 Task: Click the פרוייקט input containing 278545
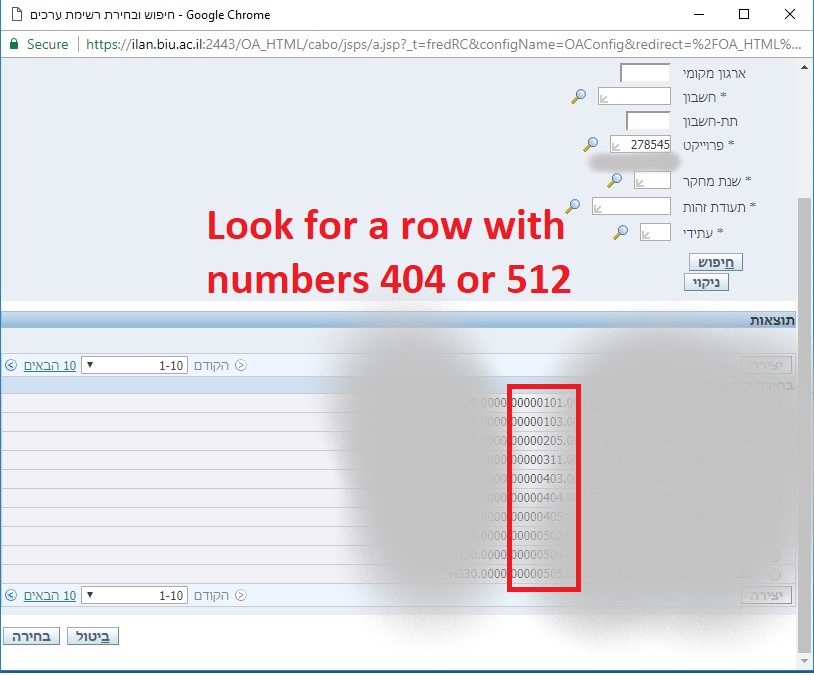click(640, 145)
